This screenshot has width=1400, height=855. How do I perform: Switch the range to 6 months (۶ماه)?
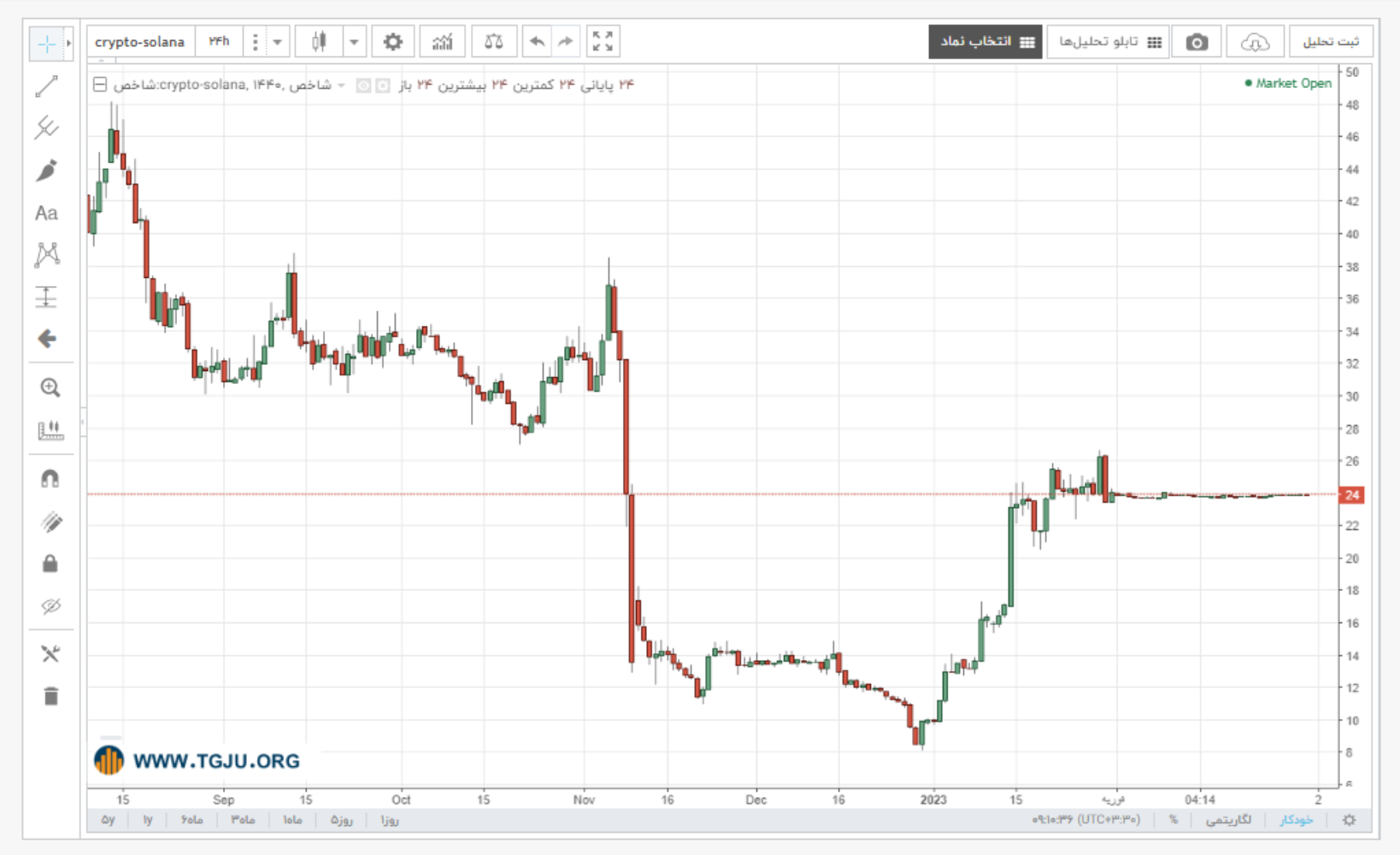[192, 820]
